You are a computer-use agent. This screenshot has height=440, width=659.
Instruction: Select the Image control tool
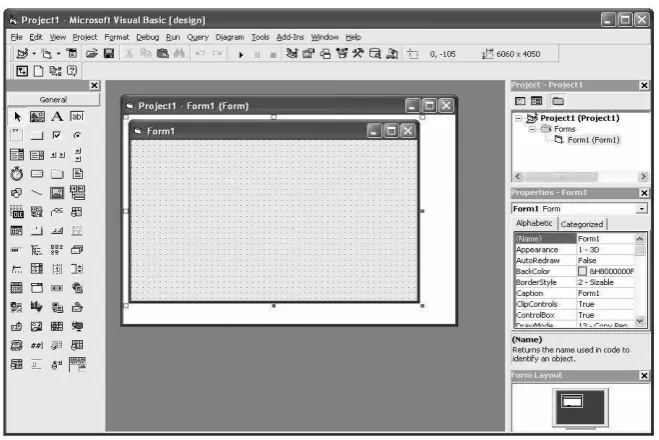(x=57, y=193)
